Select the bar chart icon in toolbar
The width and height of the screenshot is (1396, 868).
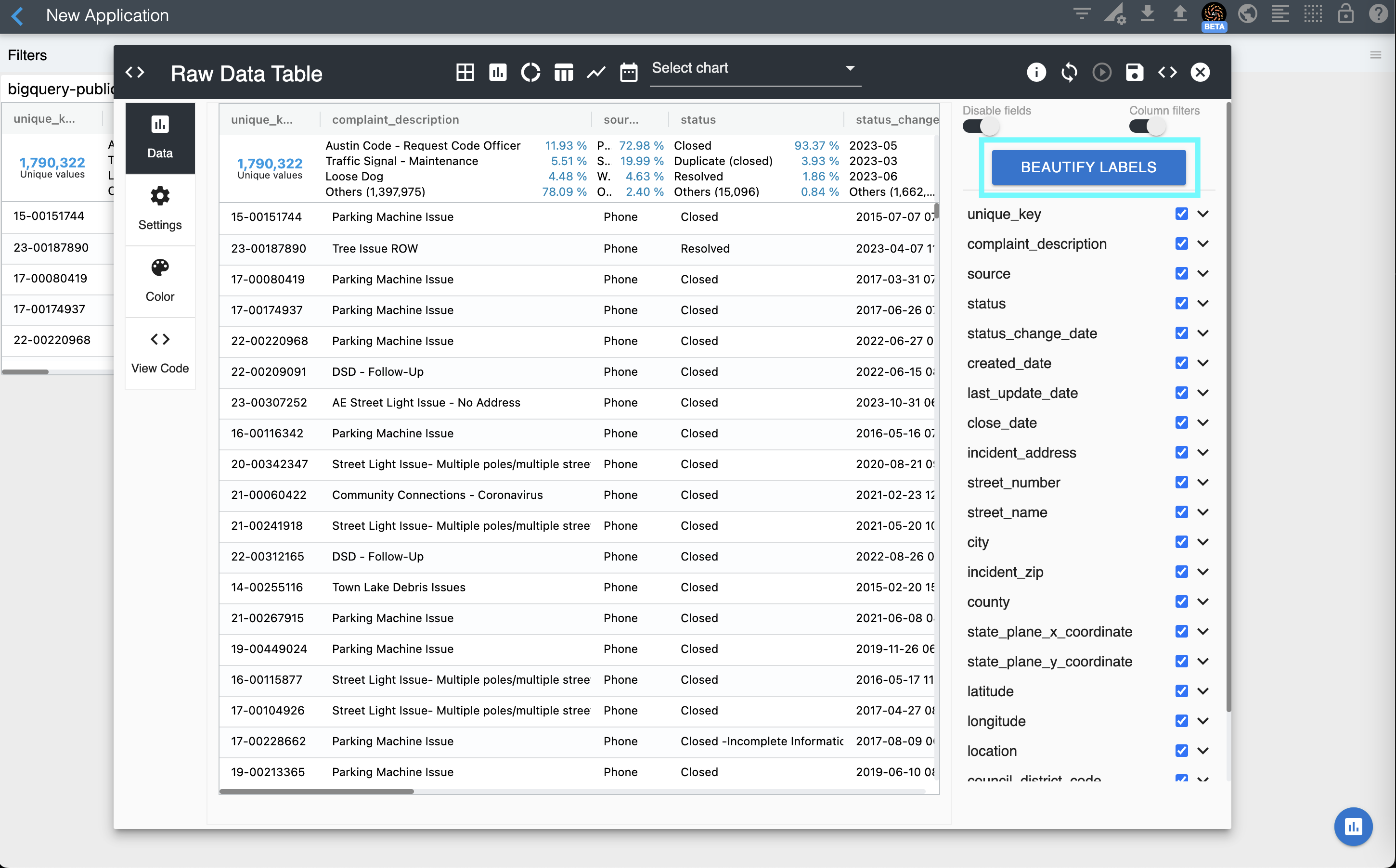[497, 72]
